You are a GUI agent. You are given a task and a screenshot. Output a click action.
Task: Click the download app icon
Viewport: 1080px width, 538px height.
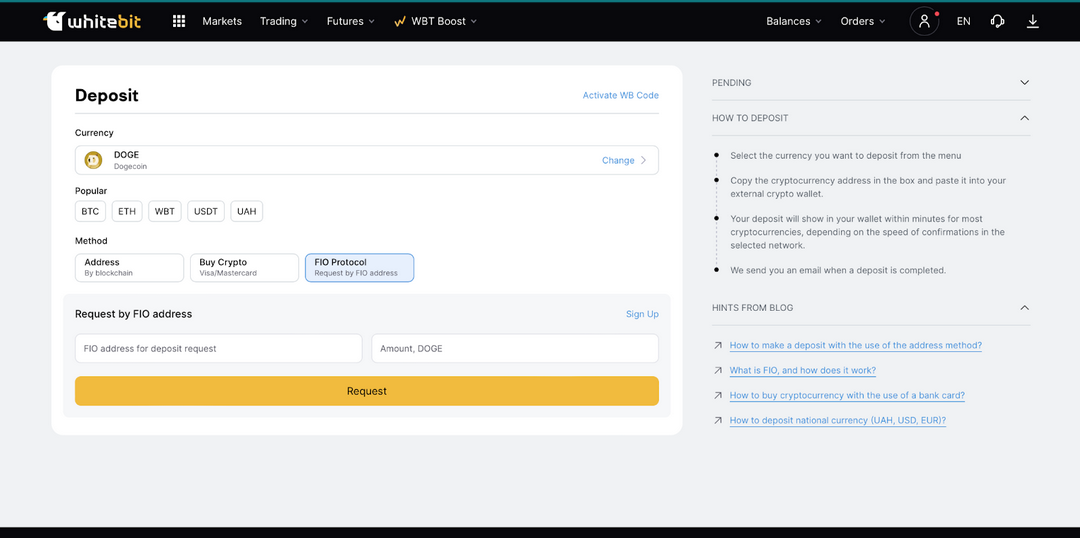(1033, 21)
